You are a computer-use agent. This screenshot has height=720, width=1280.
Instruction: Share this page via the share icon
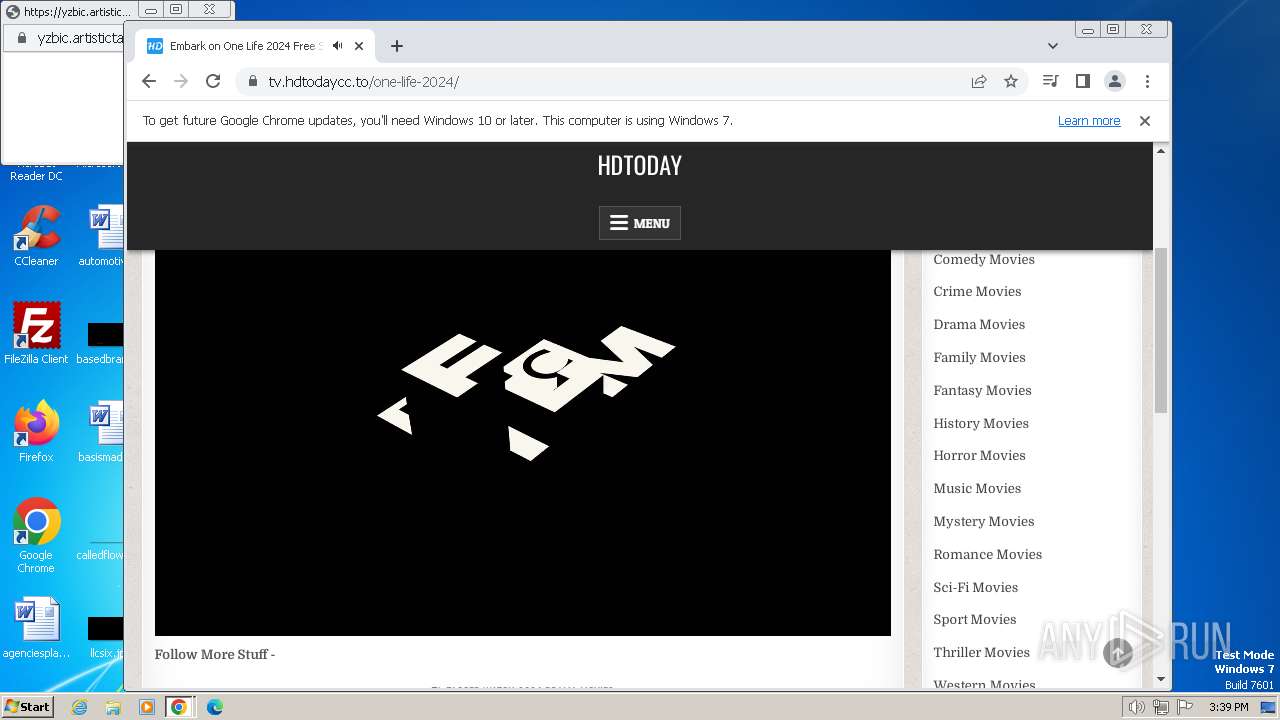979,82
